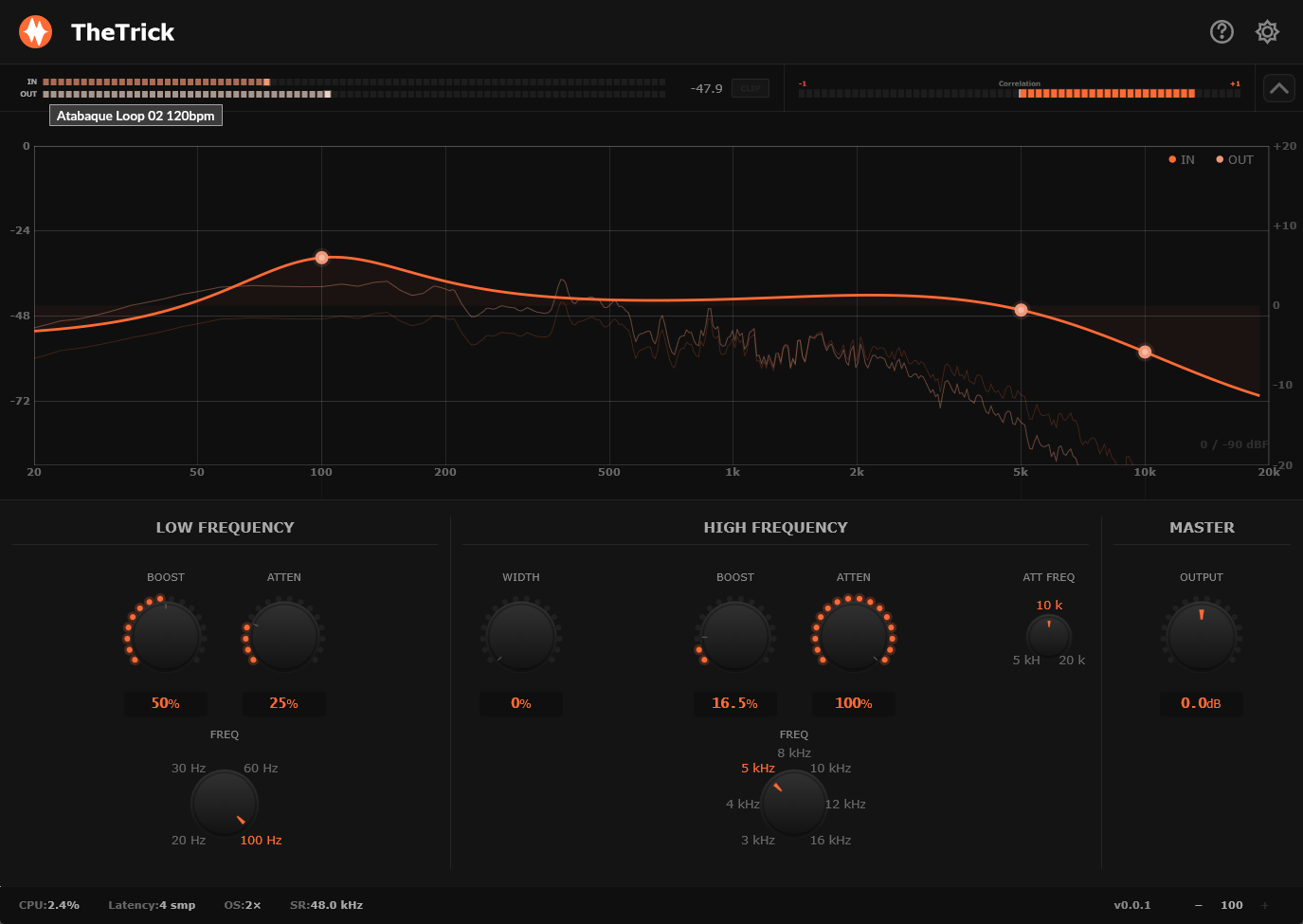Click the high FREQ knob set to 5 kHz
The width and height of the screenshot is (1303, 924).
click(x=793, y=803)
